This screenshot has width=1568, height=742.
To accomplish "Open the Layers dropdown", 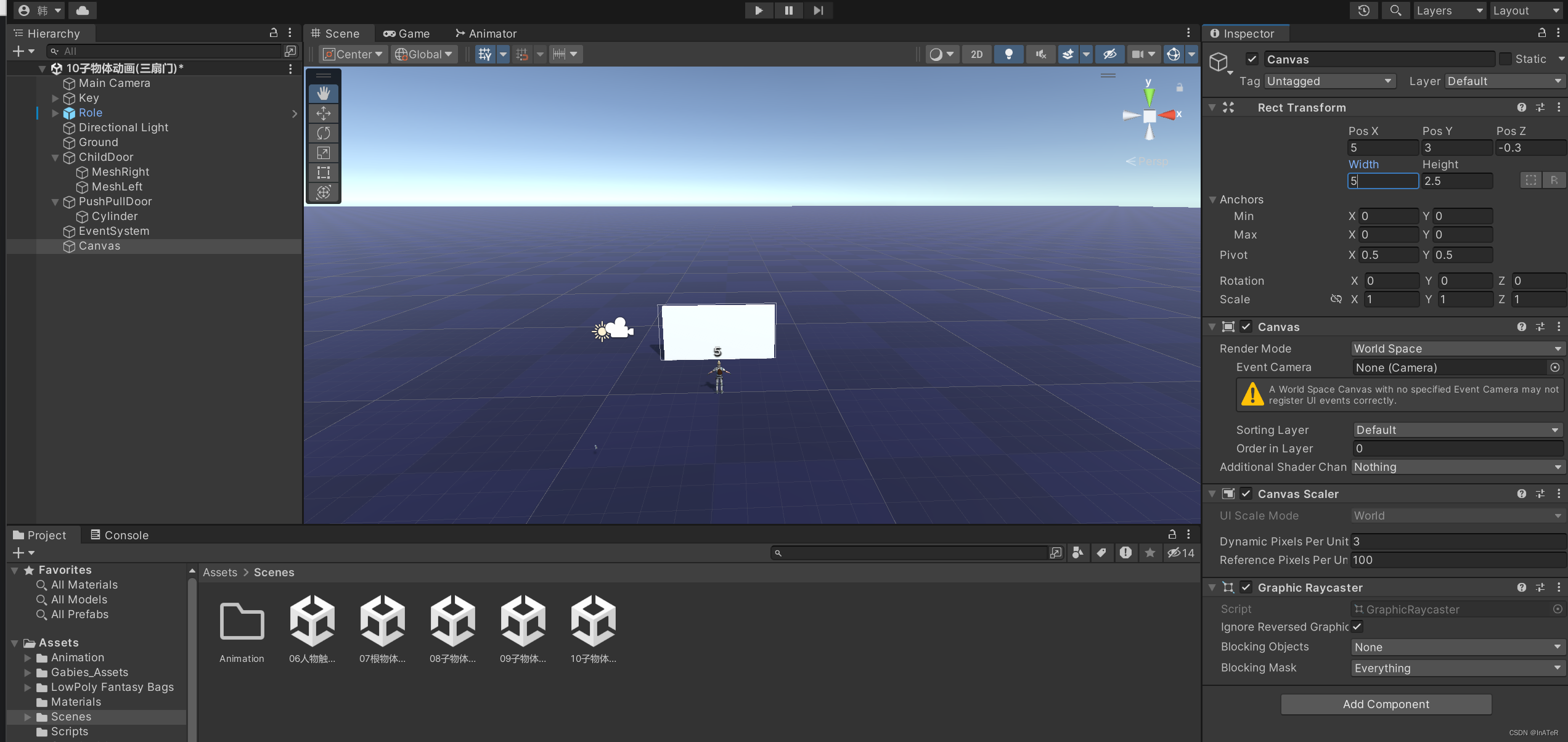I will tap(1448, 10).
